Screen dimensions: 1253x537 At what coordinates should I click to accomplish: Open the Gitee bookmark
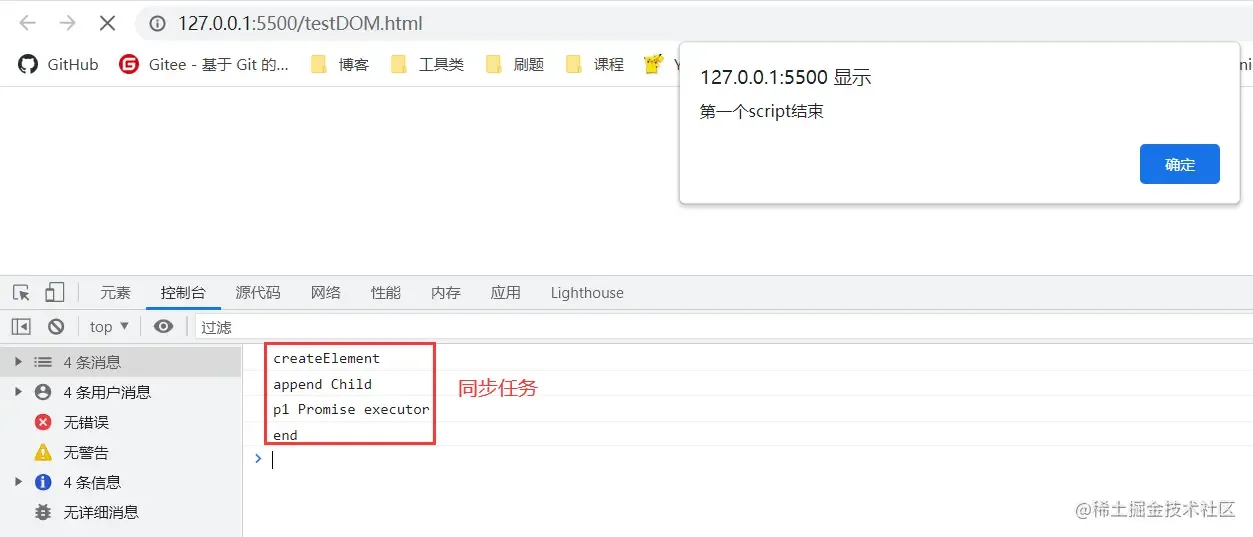pyautogui.click(x=204, y=64)
